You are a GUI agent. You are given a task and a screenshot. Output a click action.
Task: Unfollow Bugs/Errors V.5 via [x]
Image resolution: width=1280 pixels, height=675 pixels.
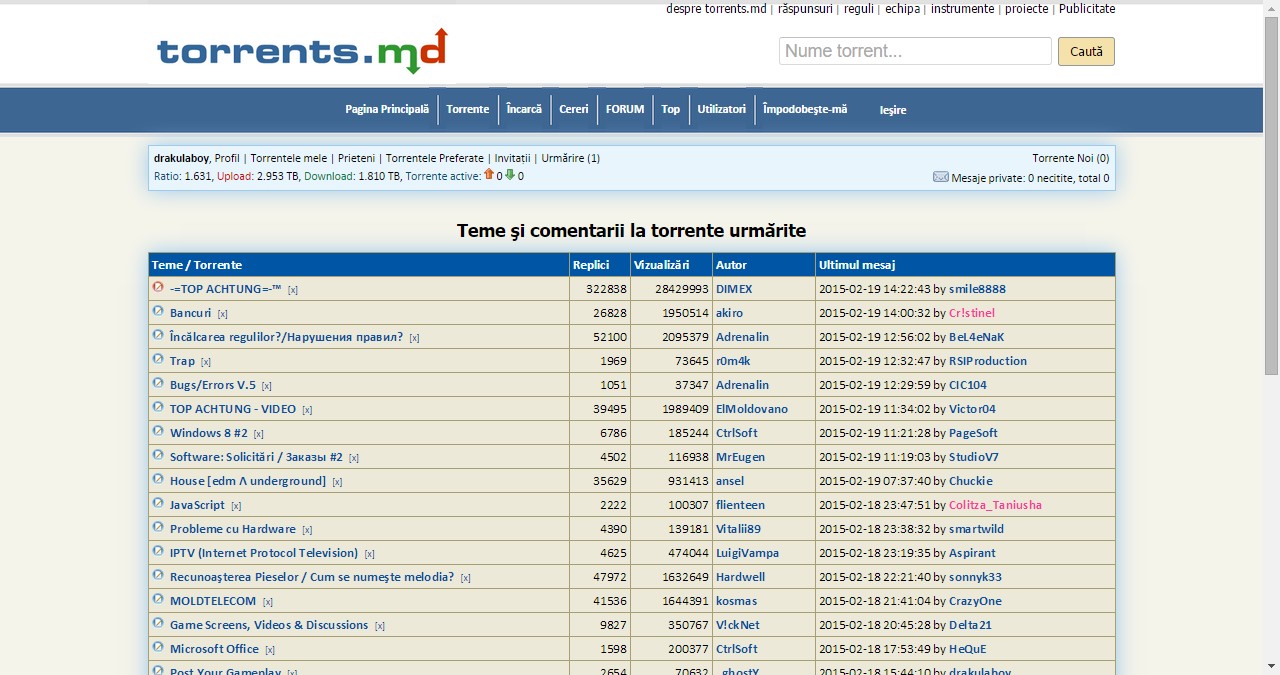(x=267, y=386)
